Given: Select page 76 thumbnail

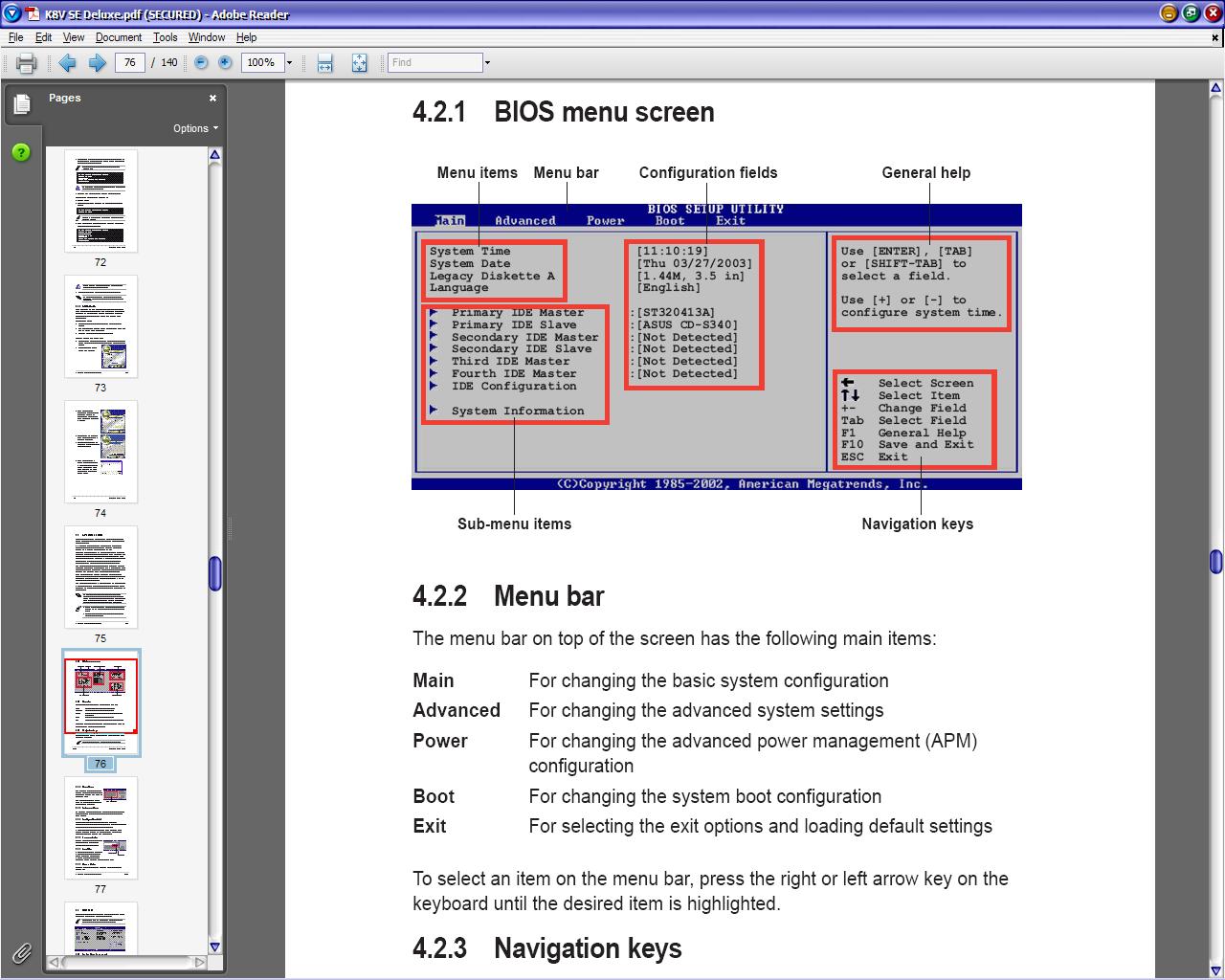Looking at the screenshot, I should pos(100,702).
